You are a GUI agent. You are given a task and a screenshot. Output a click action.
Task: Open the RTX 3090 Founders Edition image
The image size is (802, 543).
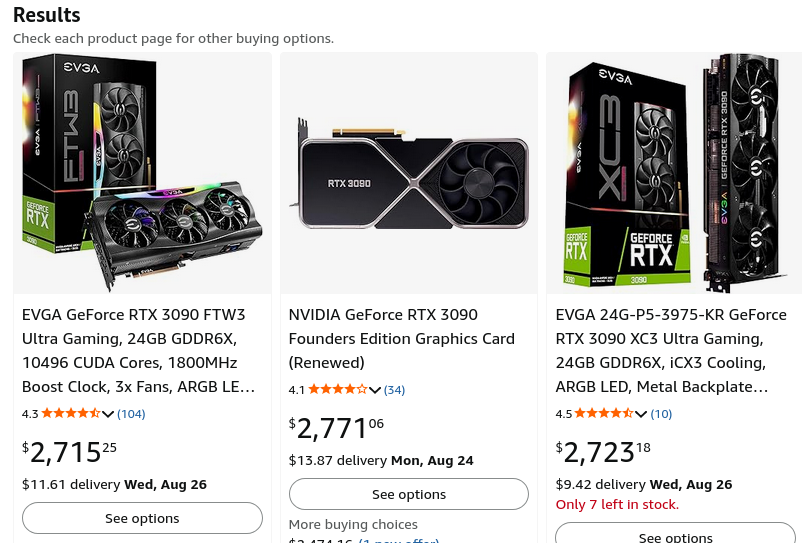point(409,173)
